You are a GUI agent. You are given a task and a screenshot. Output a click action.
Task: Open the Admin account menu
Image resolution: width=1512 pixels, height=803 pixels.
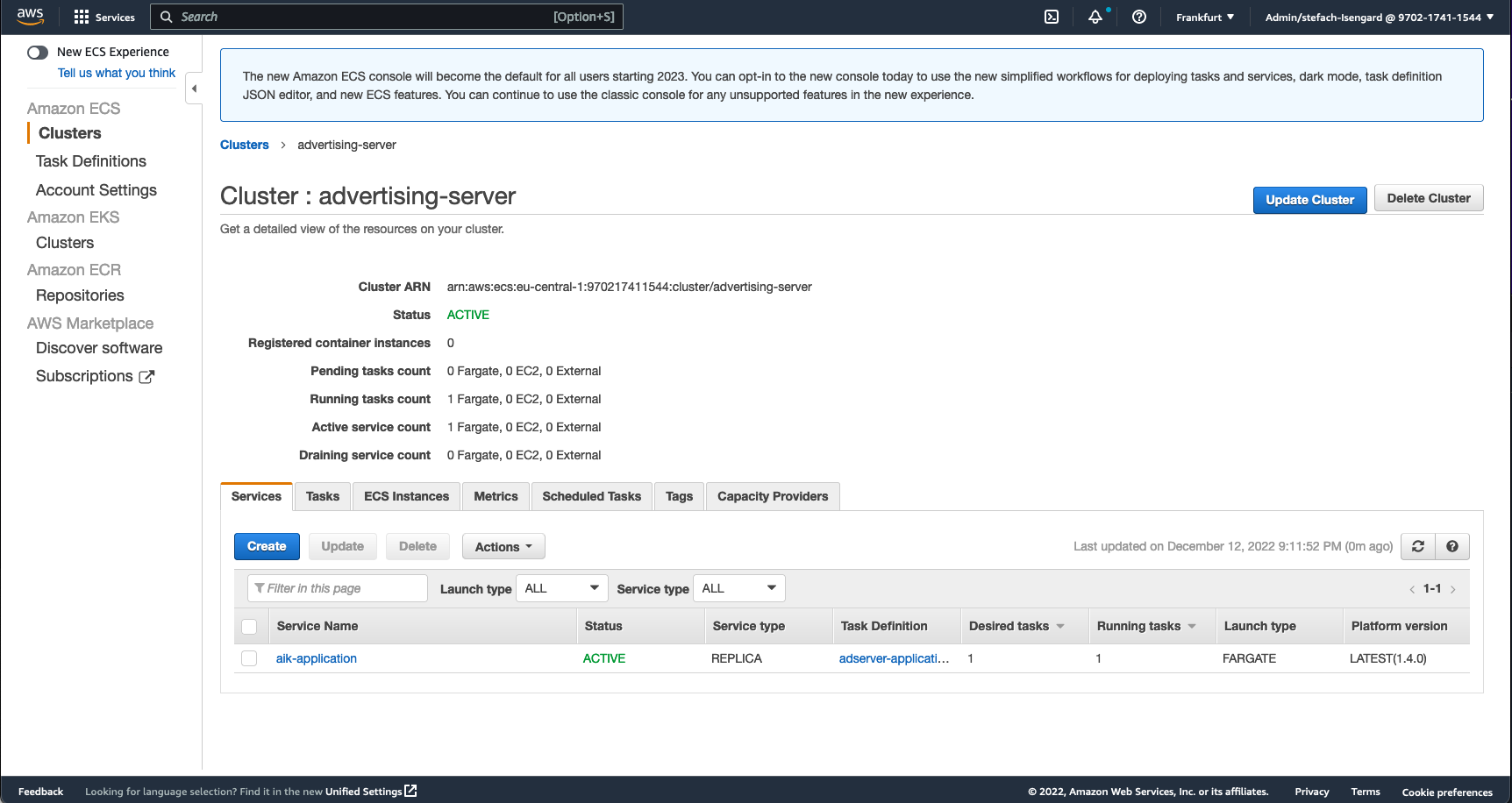[1380, 17]
